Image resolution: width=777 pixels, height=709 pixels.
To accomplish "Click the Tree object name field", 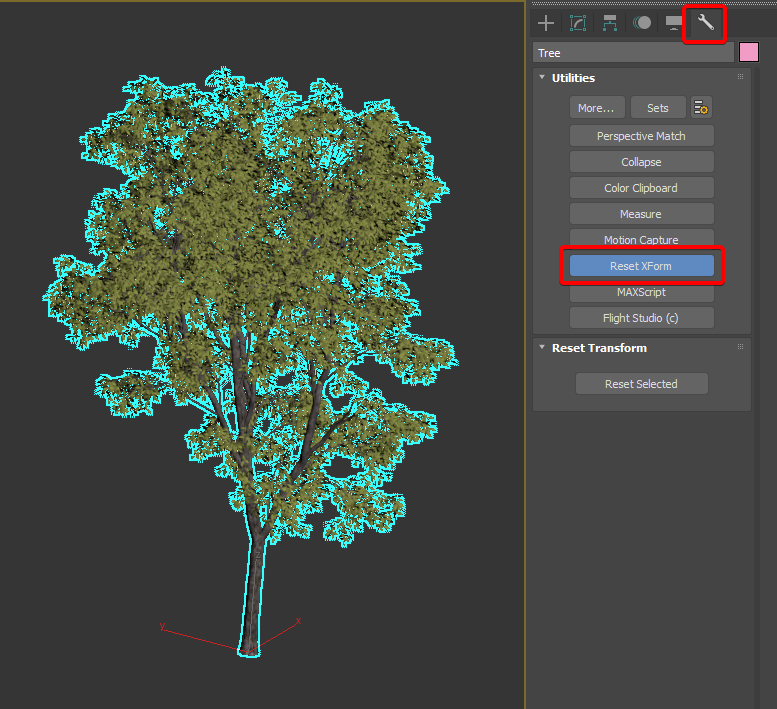I will tap(632, 53).
